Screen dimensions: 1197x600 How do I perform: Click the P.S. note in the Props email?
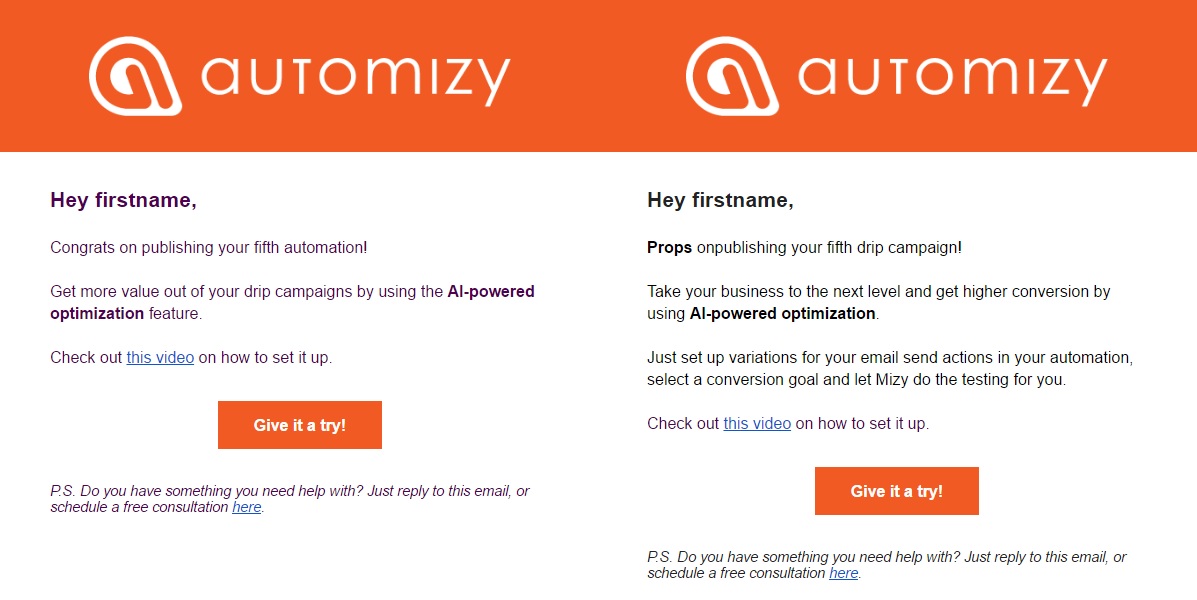click(887, 565)
